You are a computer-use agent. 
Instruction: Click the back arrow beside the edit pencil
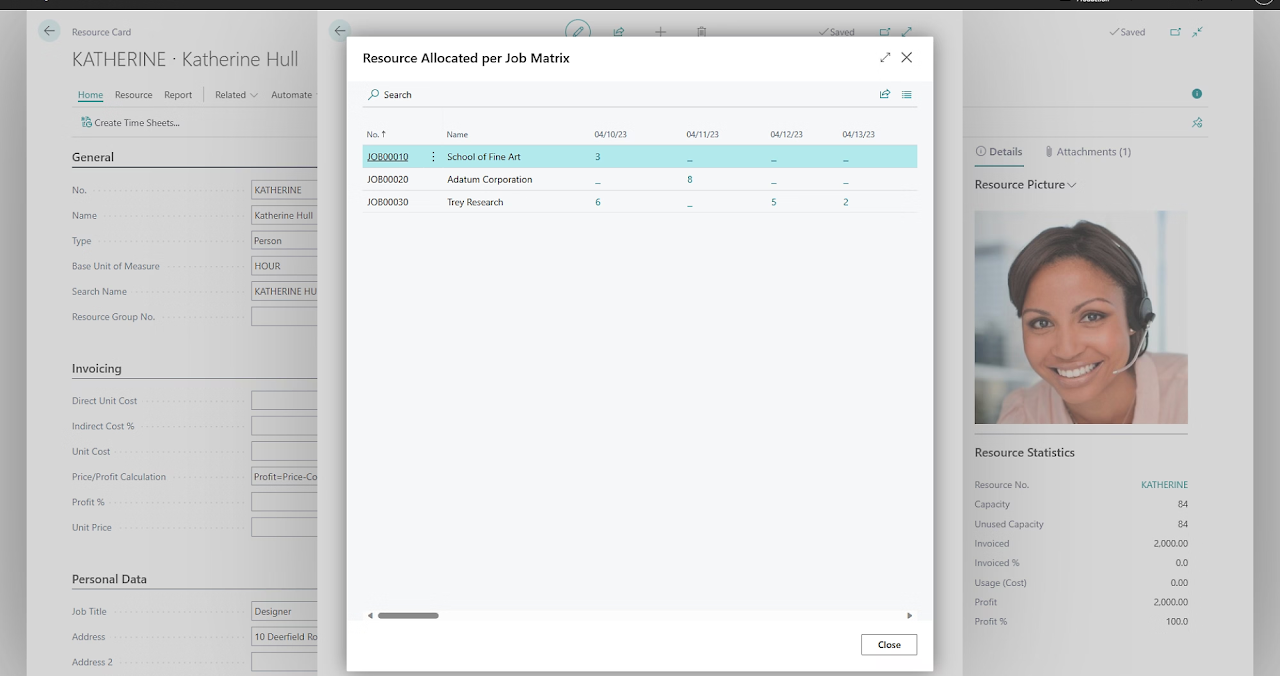point(340,31)
